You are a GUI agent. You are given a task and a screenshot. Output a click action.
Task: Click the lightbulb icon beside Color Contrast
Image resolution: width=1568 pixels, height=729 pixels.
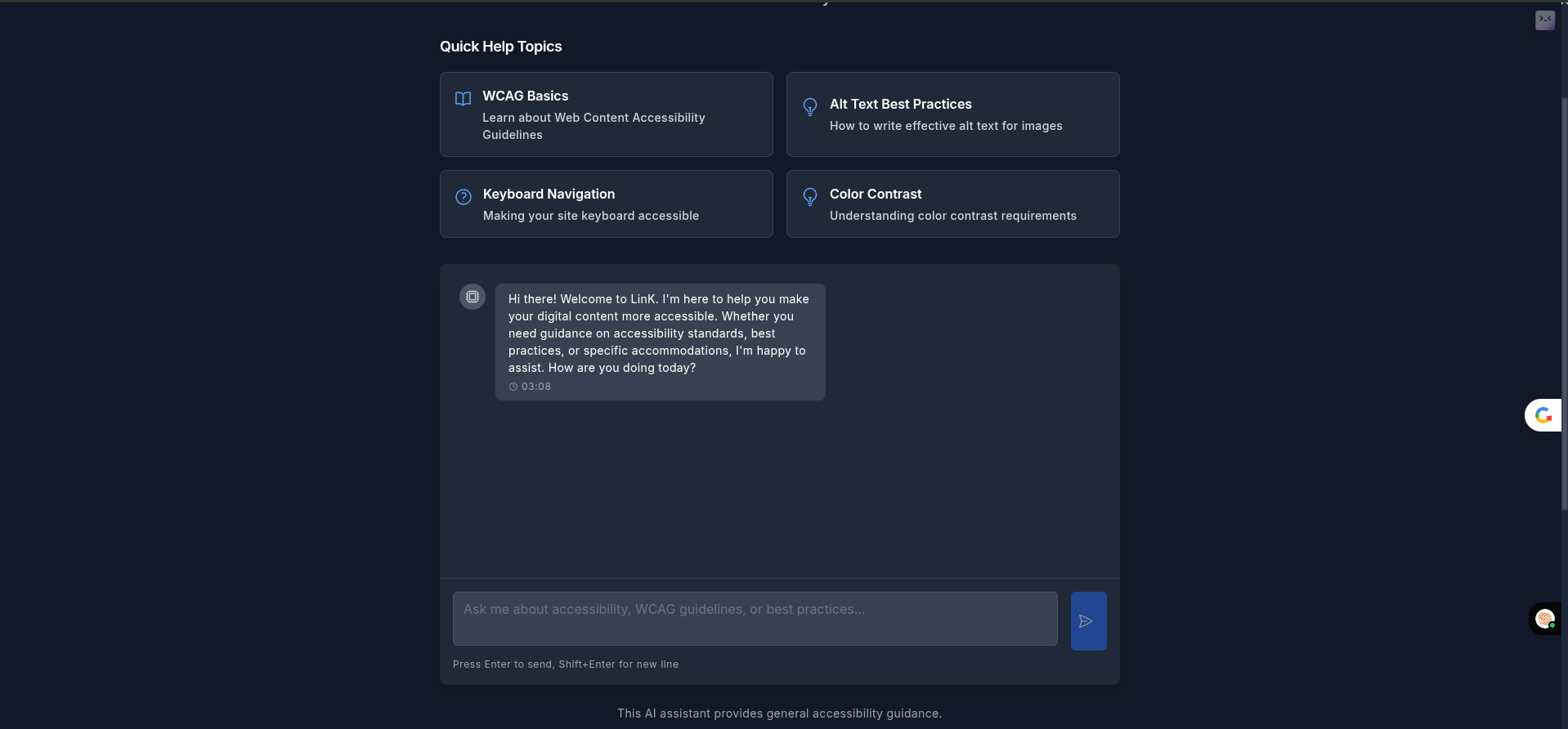(x=809, y=197)
